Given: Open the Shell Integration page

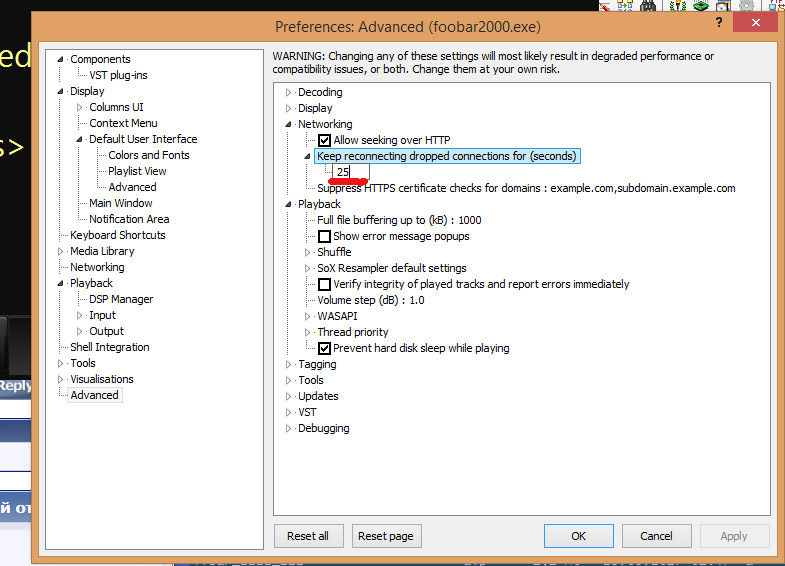Looking at the screenshot, I should tap(110, 347).
